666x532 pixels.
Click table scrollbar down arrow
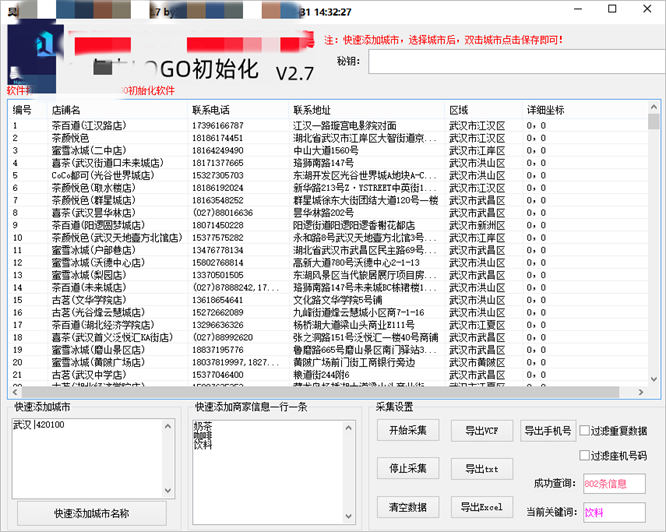tap(654, 379)
